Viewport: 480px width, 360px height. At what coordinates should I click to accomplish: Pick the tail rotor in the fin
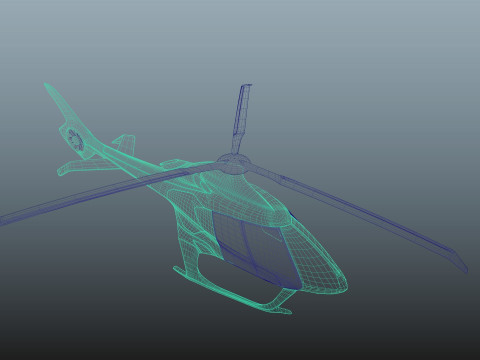click(x=75, y=139)
